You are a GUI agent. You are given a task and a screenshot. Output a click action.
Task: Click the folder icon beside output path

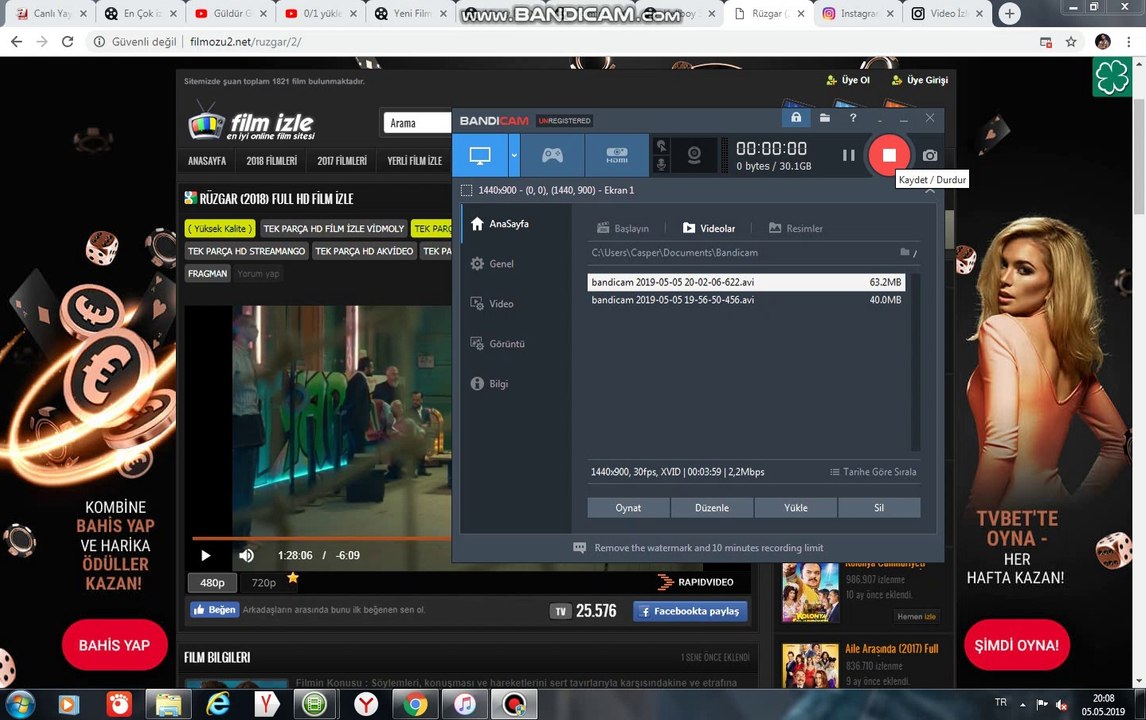pos(905,252)
